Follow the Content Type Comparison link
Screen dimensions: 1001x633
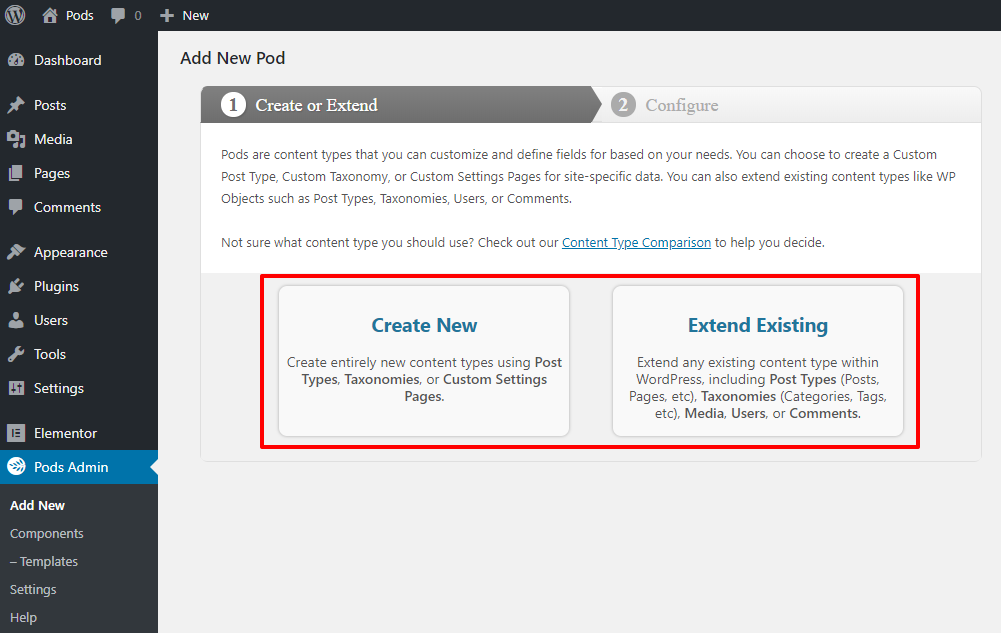point(636,242)
